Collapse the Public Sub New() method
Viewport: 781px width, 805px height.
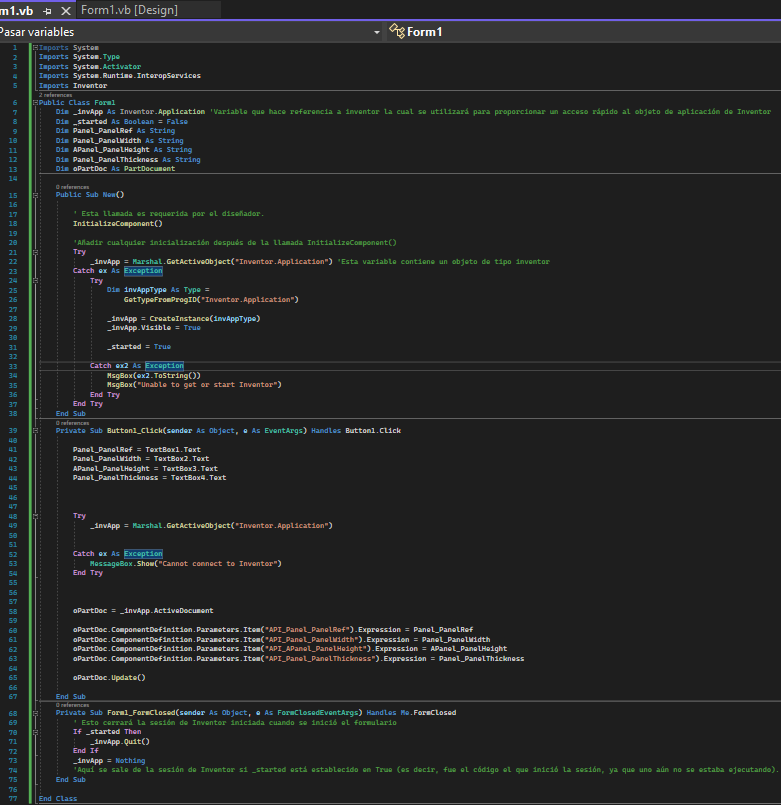(x=36, y=194)
